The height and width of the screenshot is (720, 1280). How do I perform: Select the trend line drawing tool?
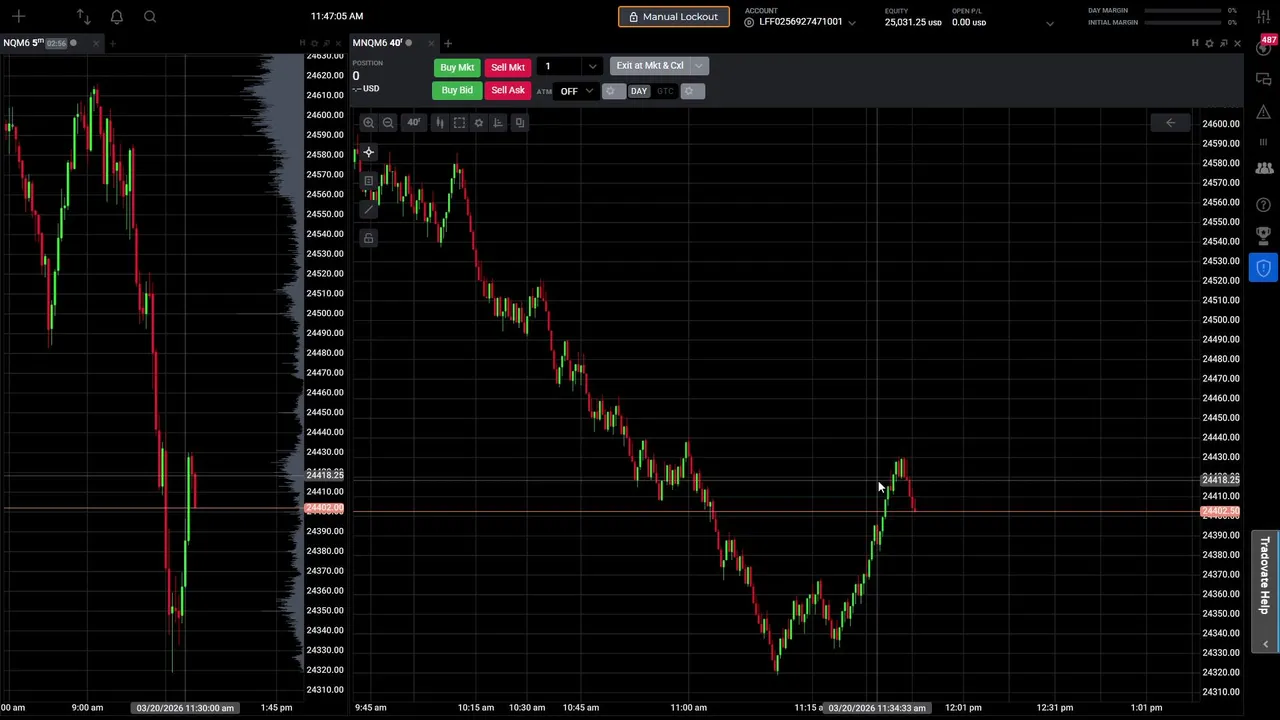[368, 209]
